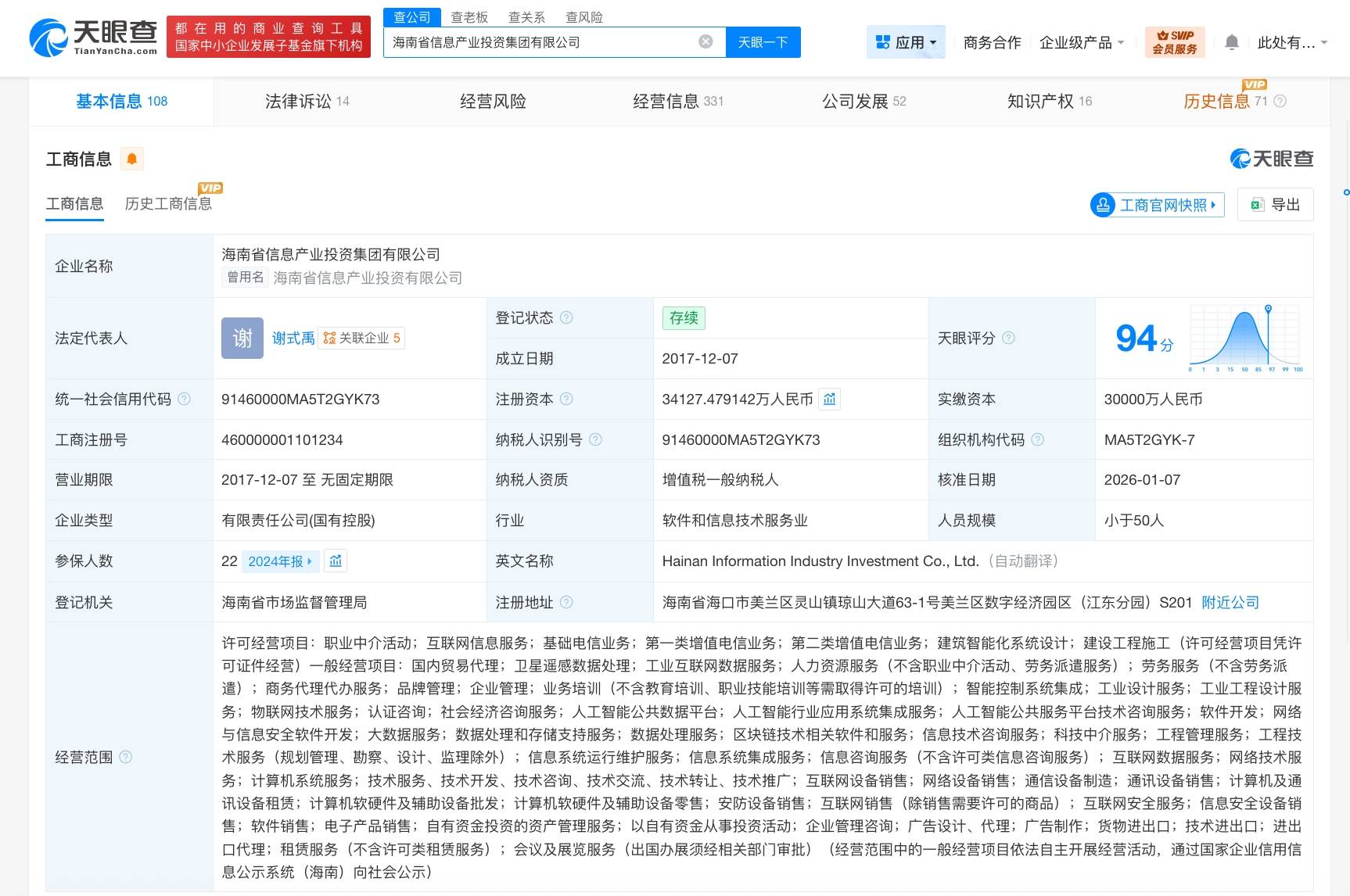The image size is (1350, 896).
Task: Click help icon beside 经营范围
Action: 126,757
